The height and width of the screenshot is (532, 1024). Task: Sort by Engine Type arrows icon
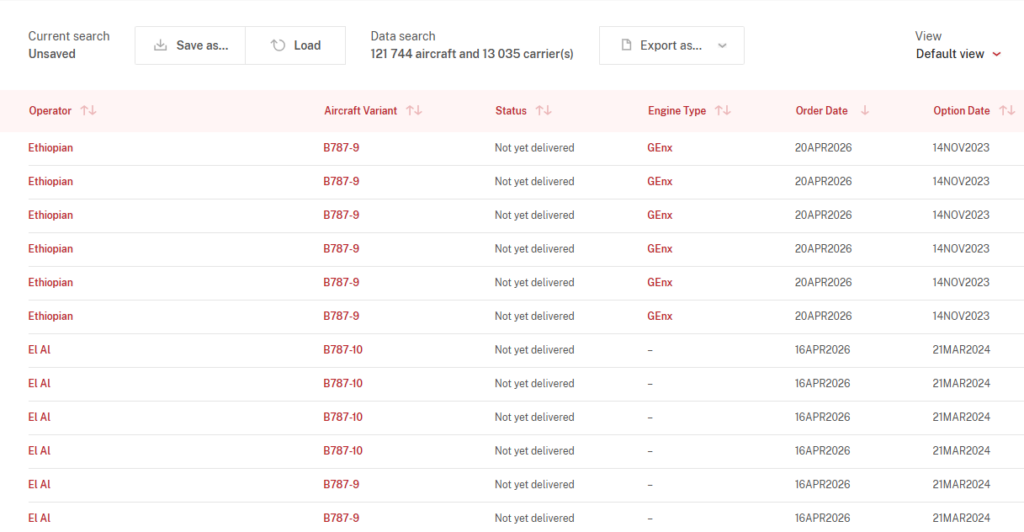pos(723,110)
